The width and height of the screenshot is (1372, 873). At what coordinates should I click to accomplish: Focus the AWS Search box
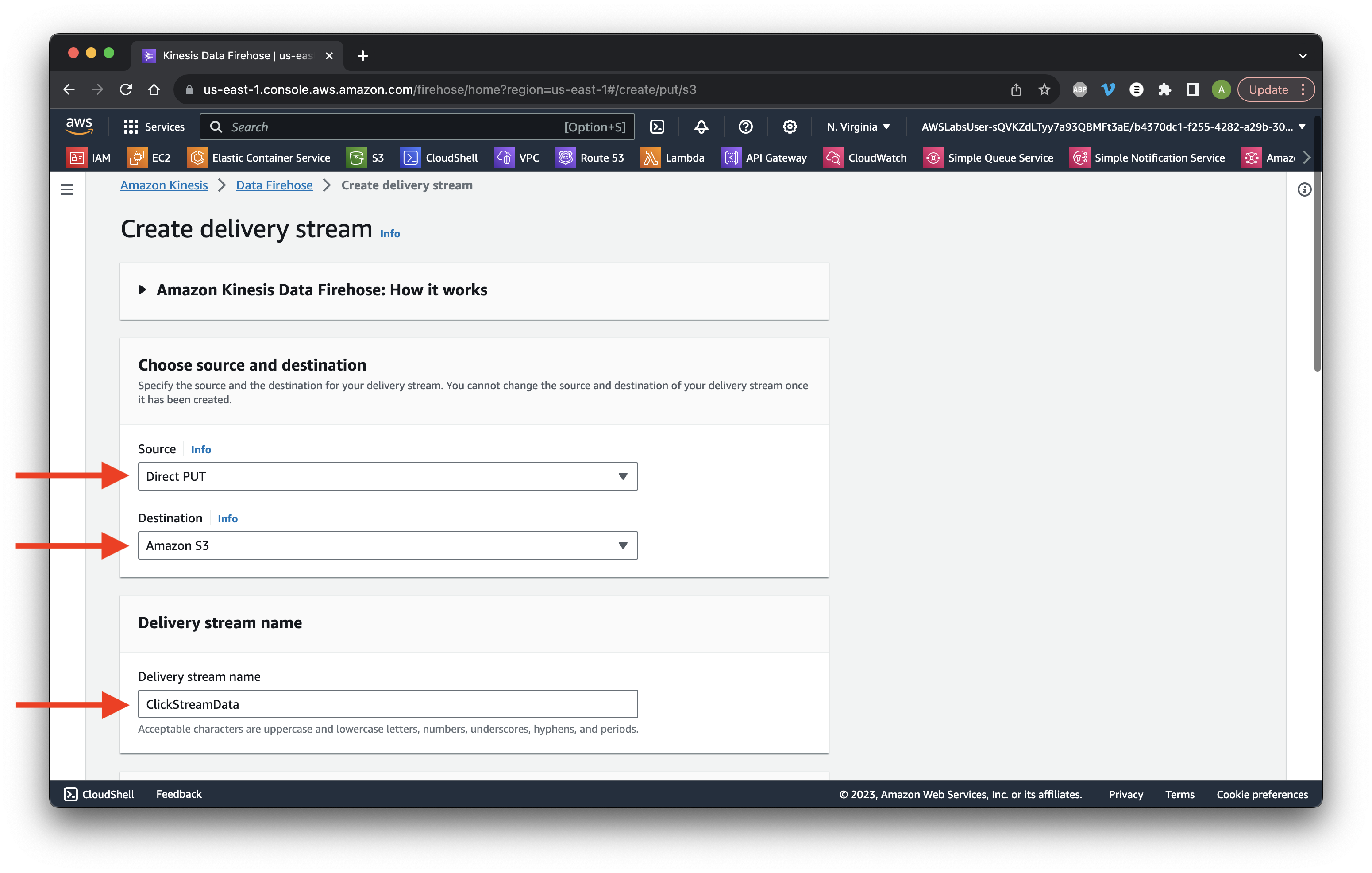(417, 127)
